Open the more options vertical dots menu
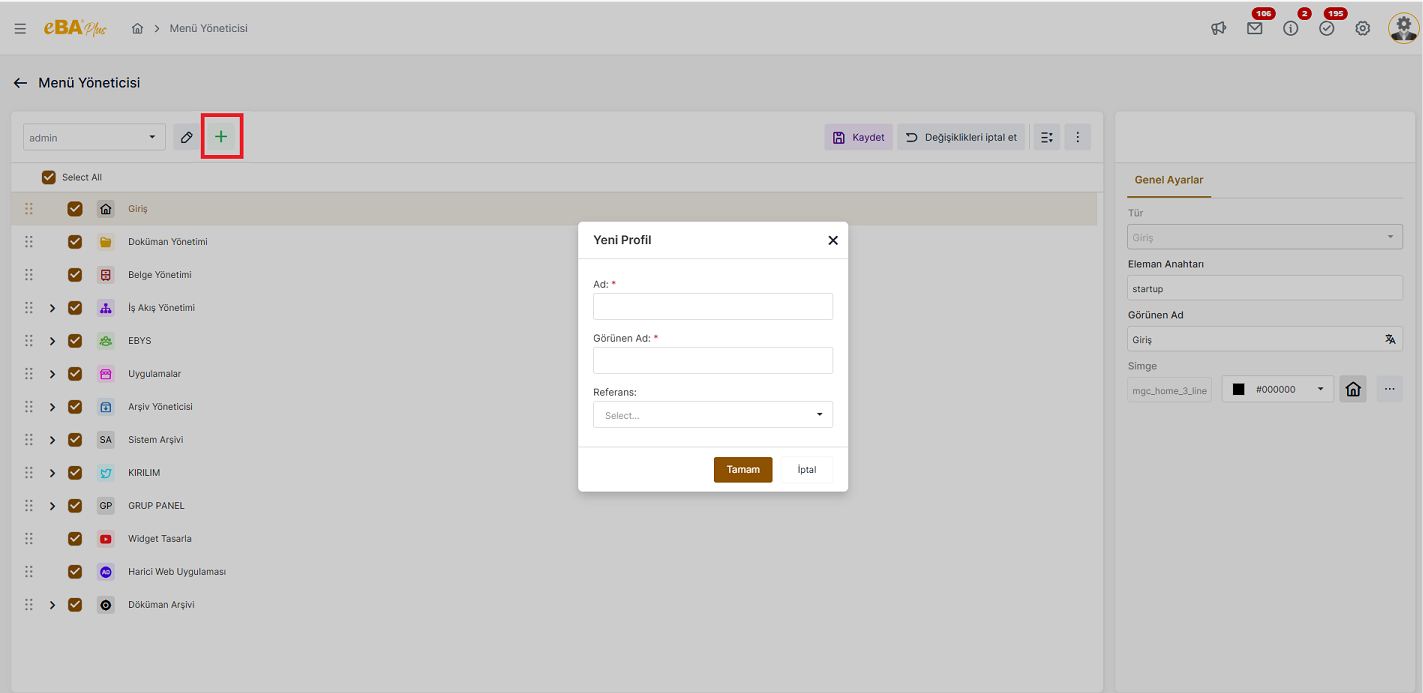The width and height of the screenshot is (1423, 693). pyautogui.click(x=1077, y=137)
